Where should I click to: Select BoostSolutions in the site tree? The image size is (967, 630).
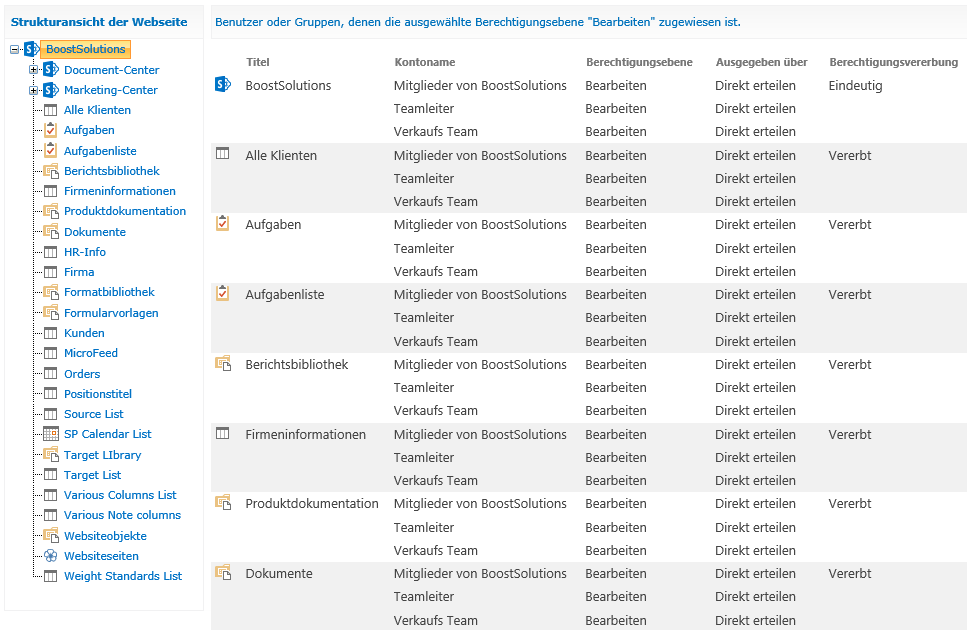[86, 49]
